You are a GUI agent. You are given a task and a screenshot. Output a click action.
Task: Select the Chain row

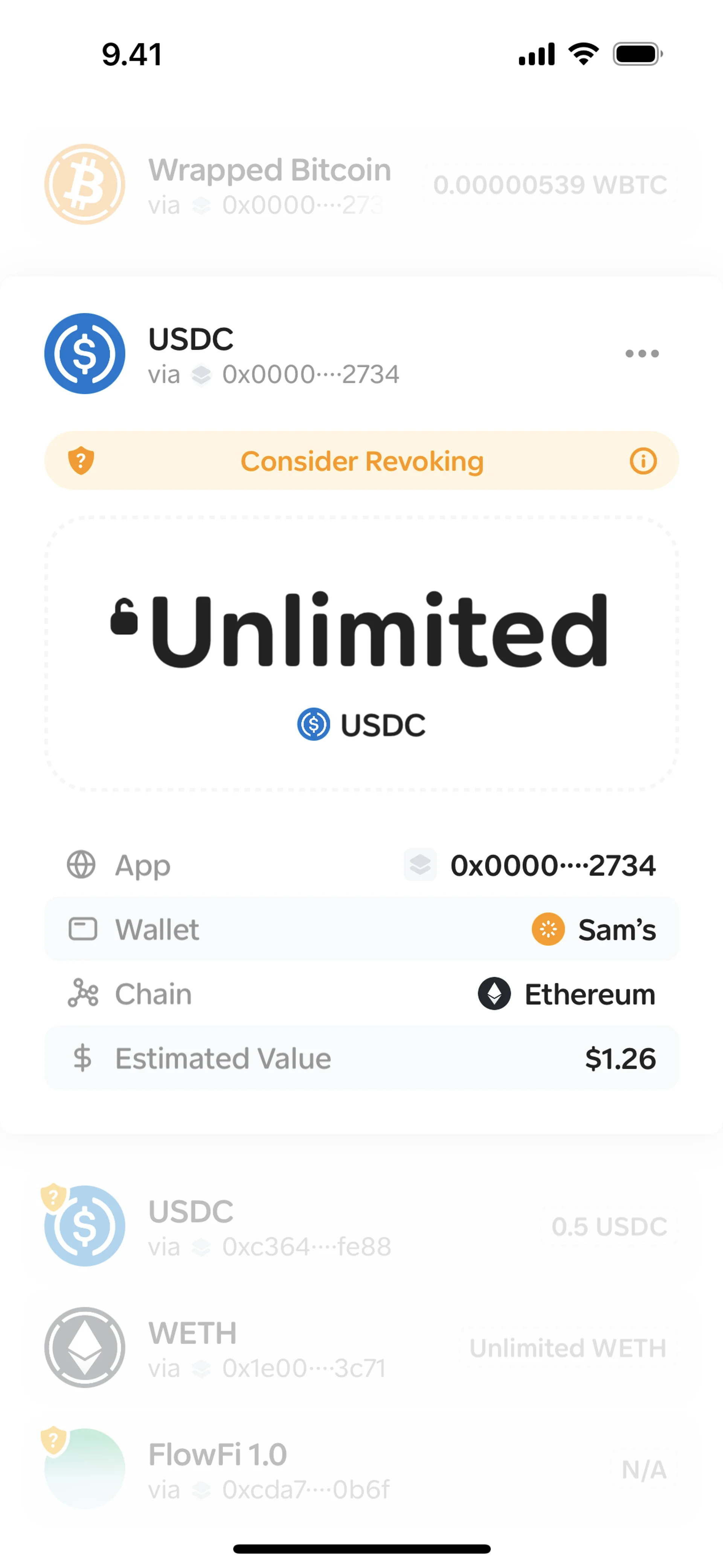[361, 994]
